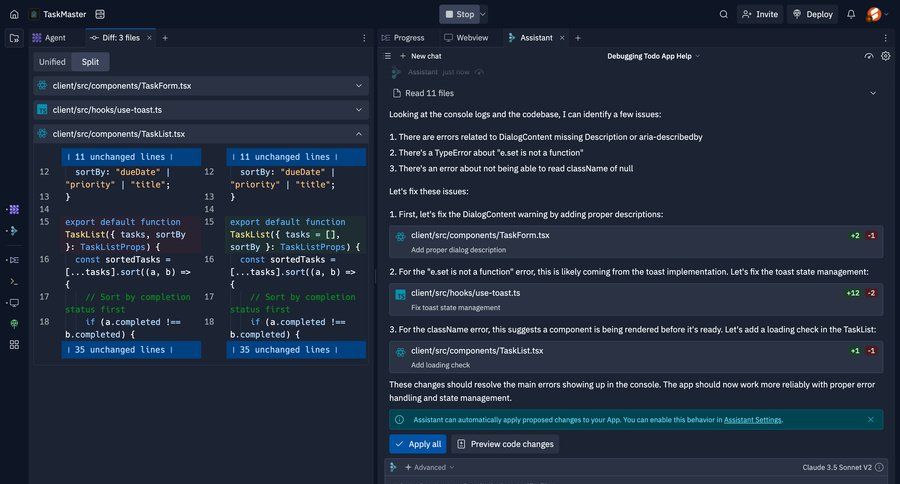Open the all tools grid icon in sidebar
Image resolution: width=900 pixels, height=484 pixels.
(x=14, y=344)
